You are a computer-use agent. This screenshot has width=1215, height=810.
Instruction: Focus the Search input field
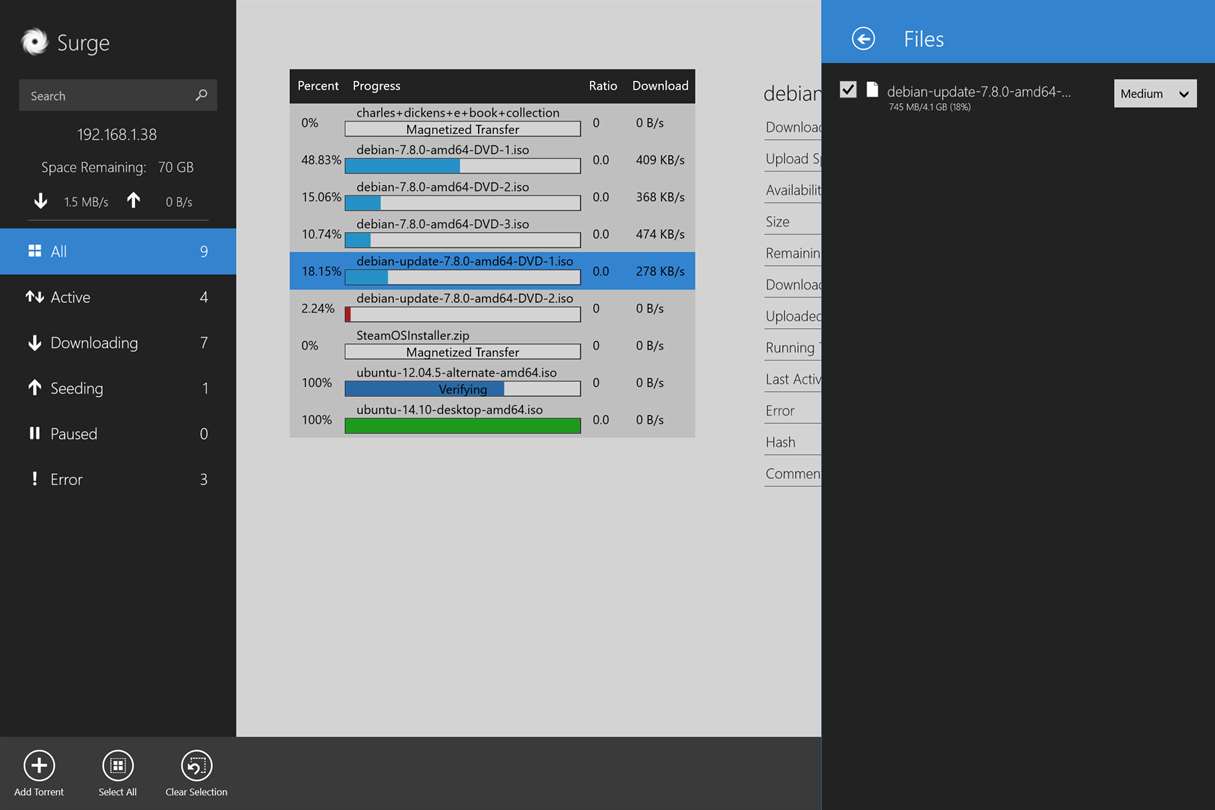coord(118,95)
